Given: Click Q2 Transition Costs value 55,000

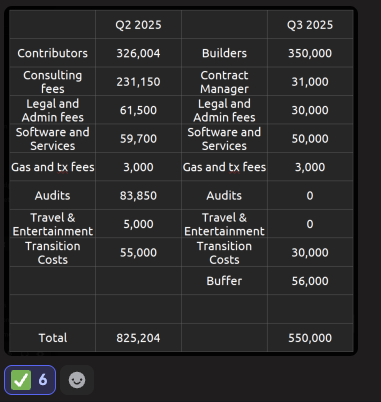Looking at the screenshot, I should click(x=138, y=252).
